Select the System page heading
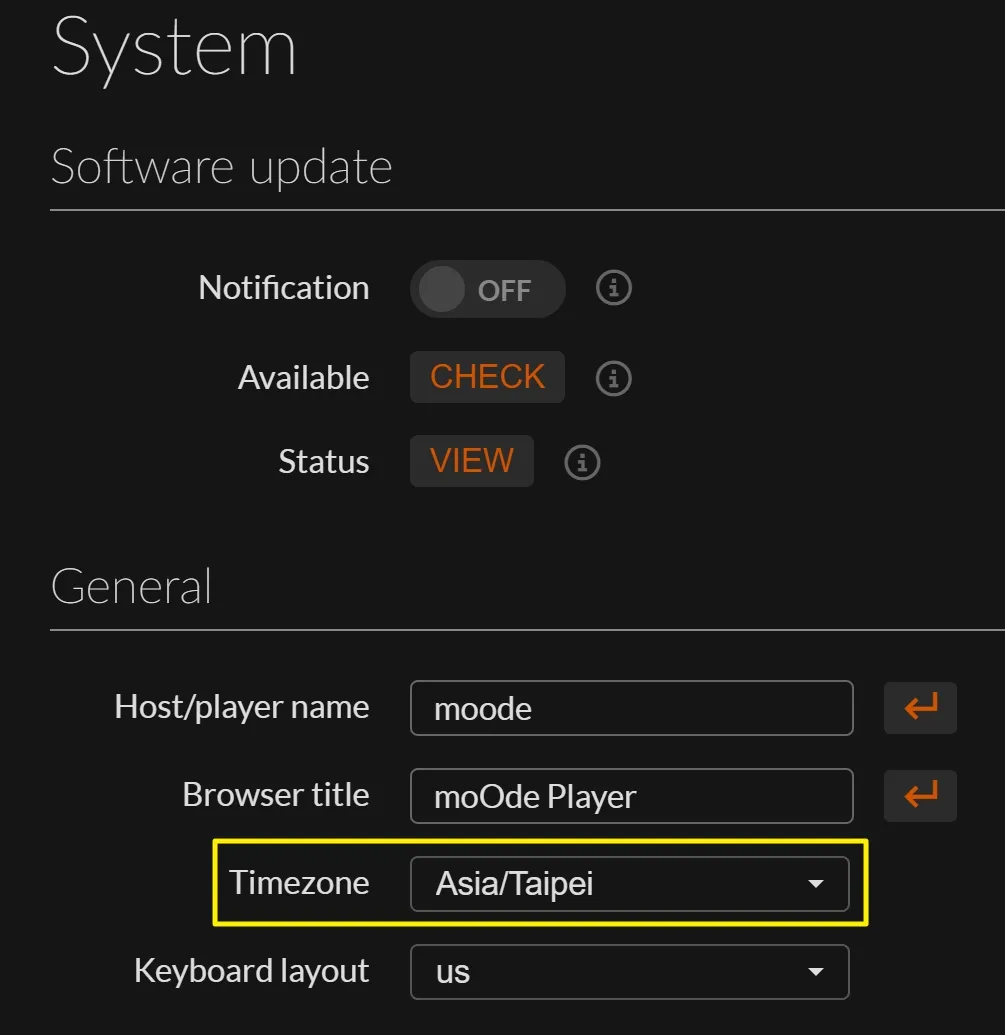The image size is (1005, 1035). [174, 50]
